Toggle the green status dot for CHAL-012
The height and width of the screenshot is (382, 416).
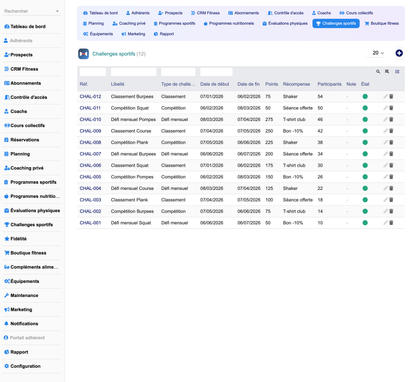[x=365, y=96]
